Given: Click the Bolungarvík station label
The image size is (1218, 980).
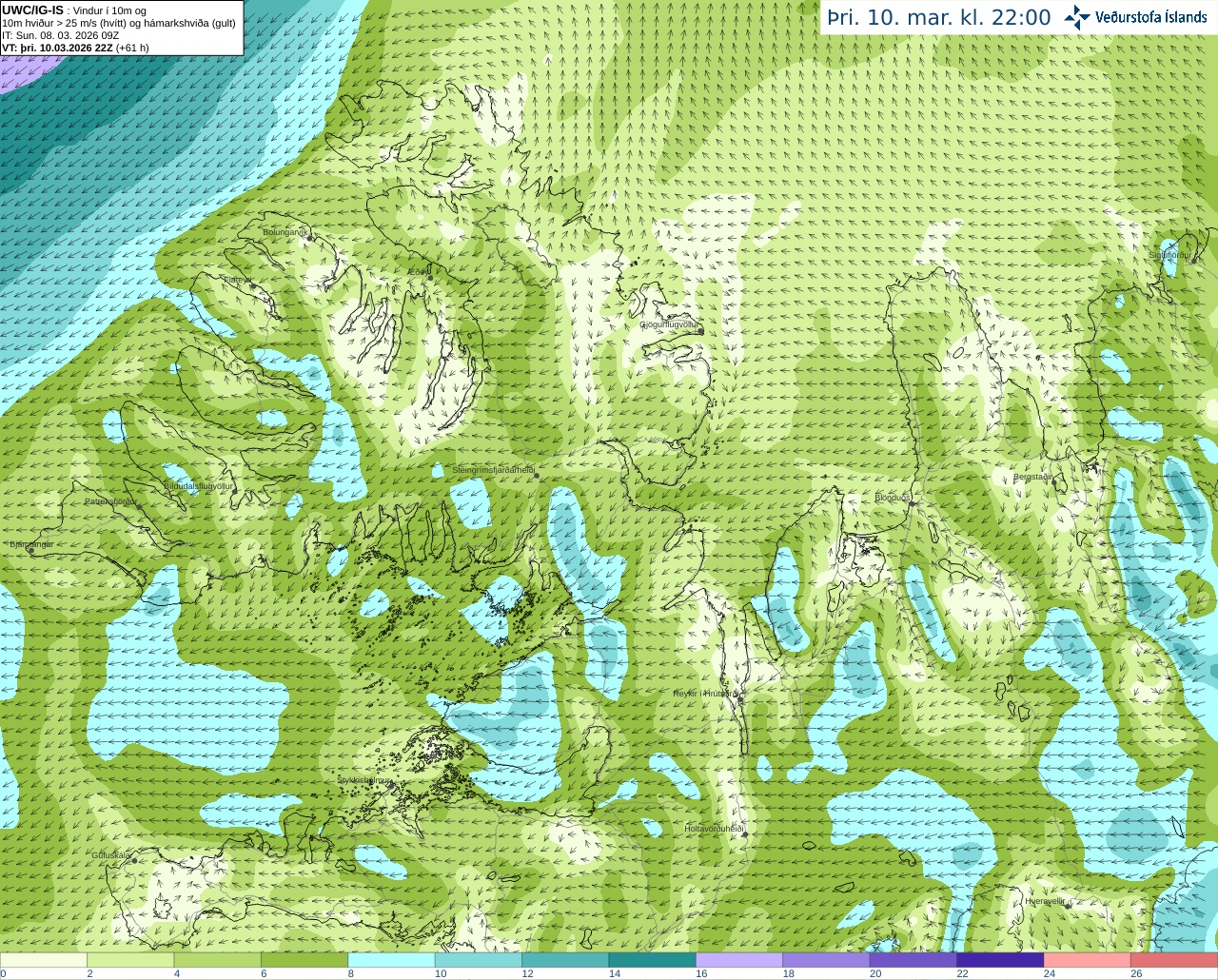Looking at the screenshot, I should (285, 231).
